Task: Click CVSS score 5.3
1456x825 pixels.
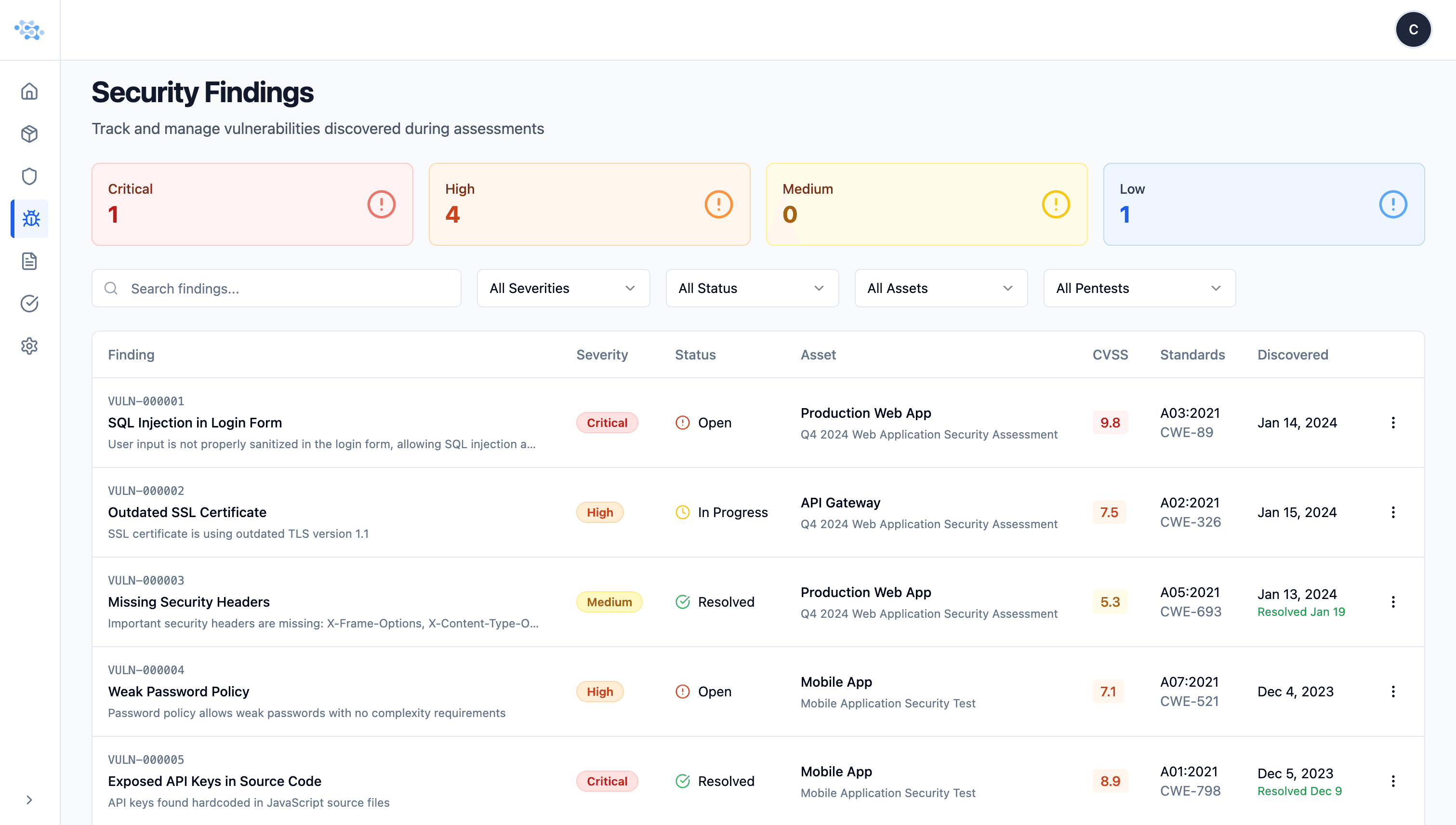Action: click(1110, 602)
